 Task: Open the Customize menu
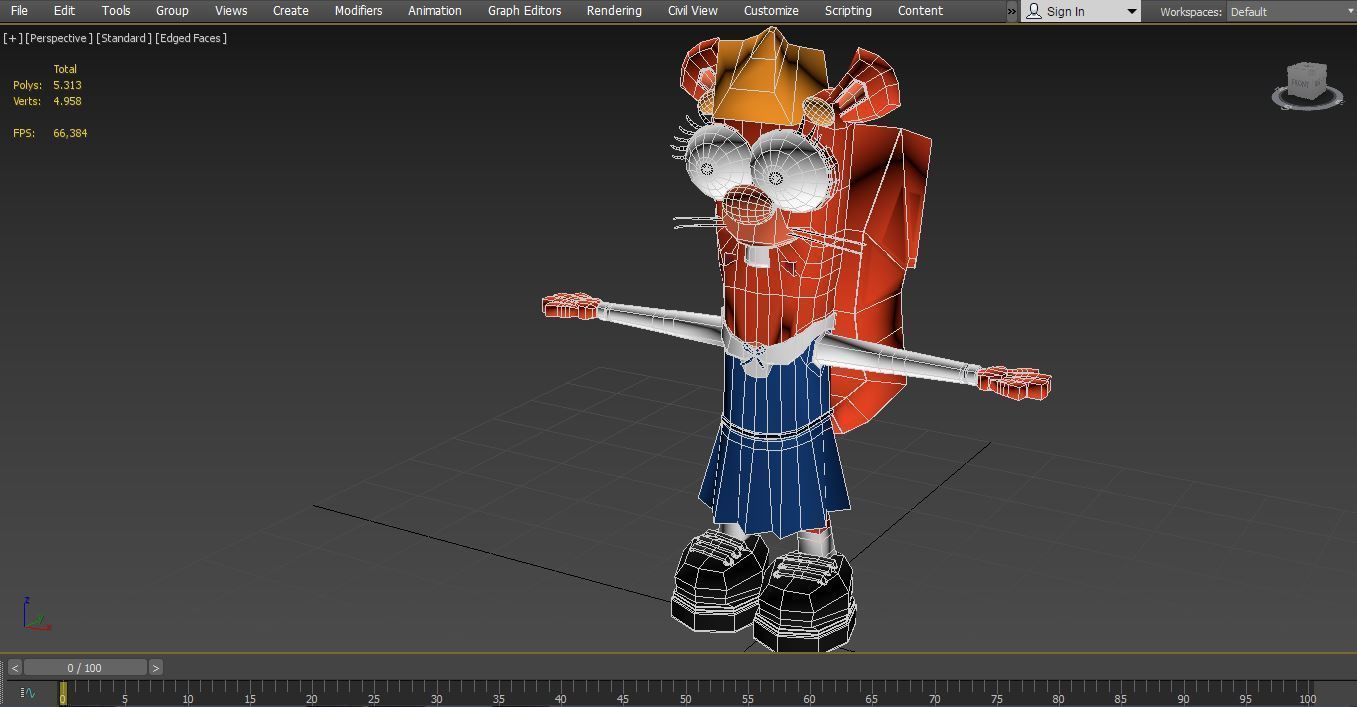click(771, 11)
